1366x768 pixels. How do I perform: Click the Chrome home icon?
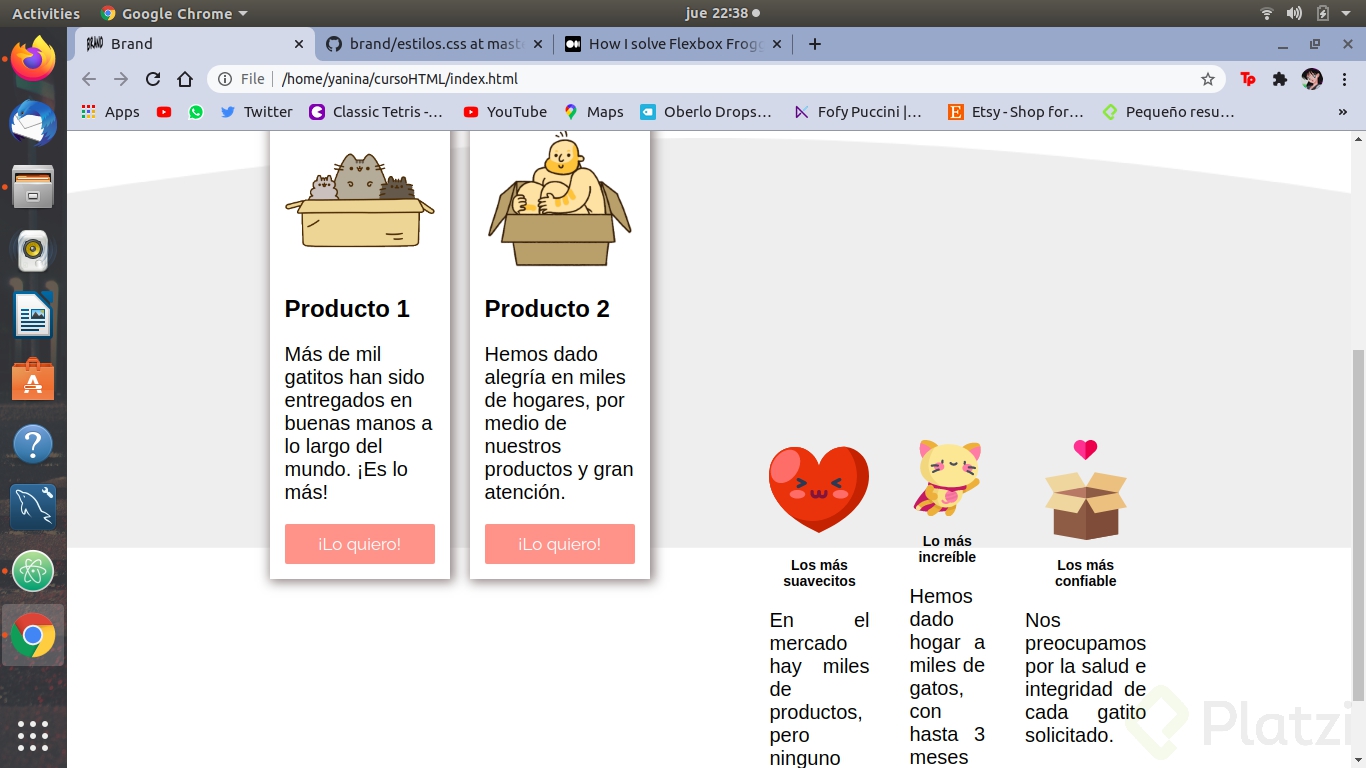click(184, 78)
